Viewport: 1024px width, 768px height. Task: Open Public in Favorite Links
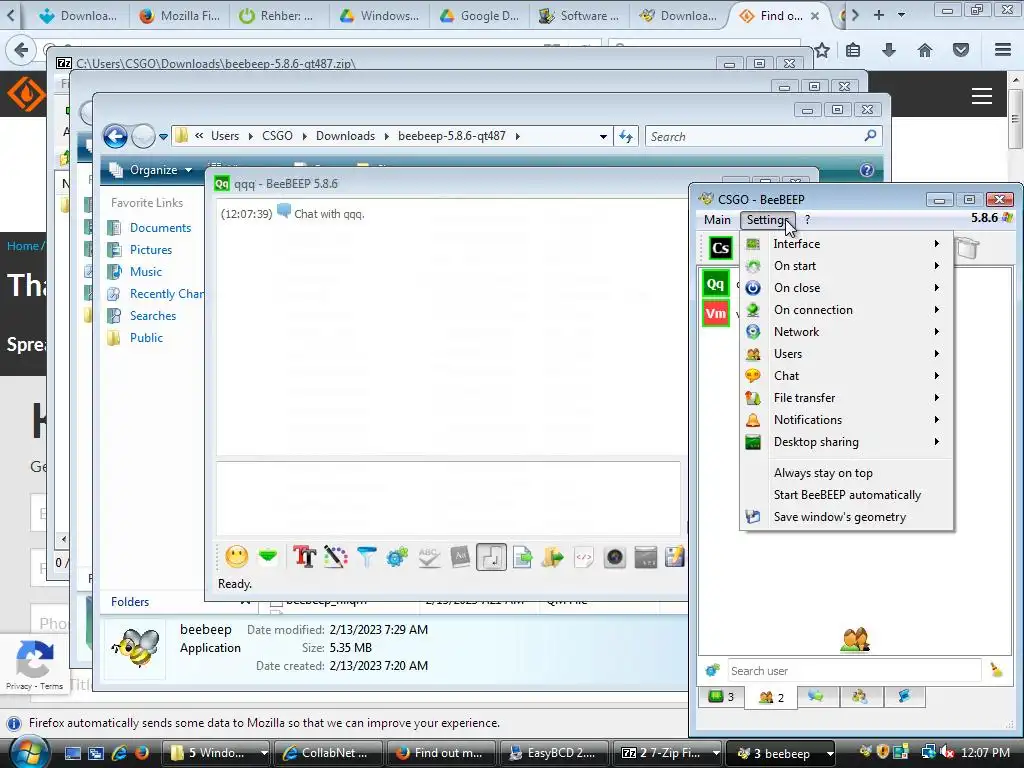pyautogui.click(x=146, y=338)
